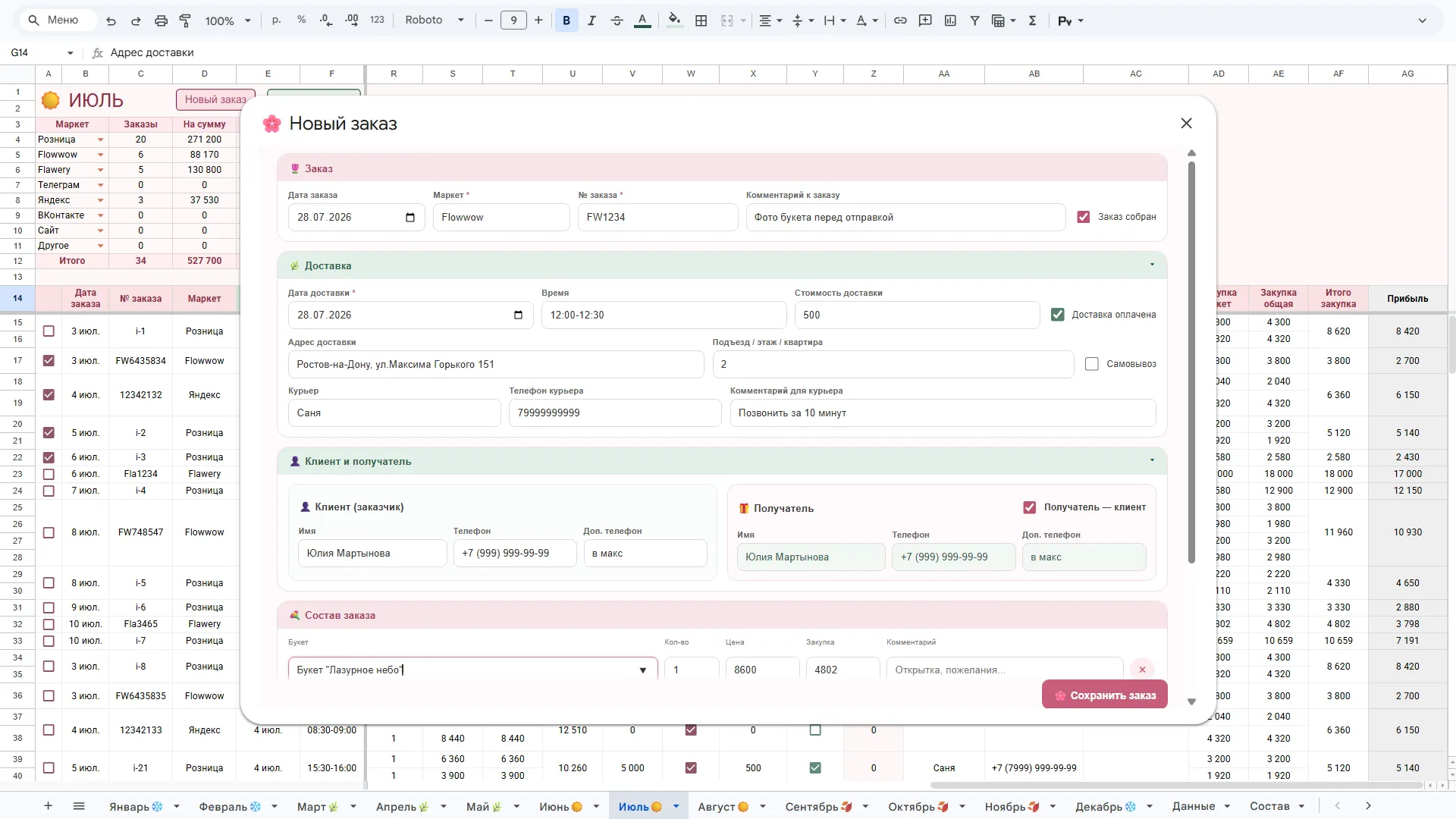1456x819 pixels.
Task: Open text color picker
Action: tap(642, 20)
